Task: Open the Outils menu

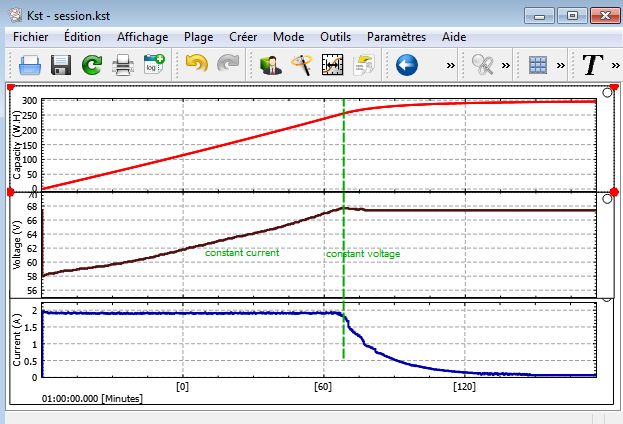Action: pyautogui.click(x=335, y=36)
